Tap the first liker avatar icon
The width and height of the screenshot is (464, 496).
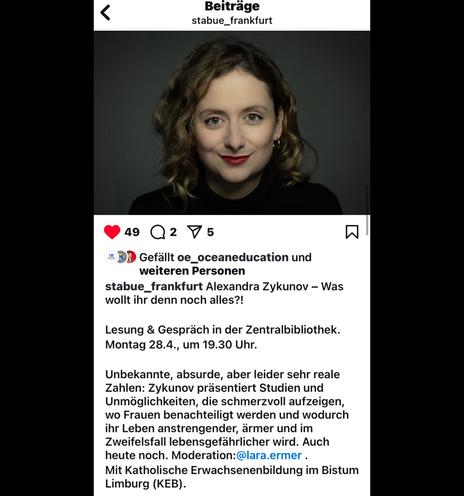click(x=111, y=257)
